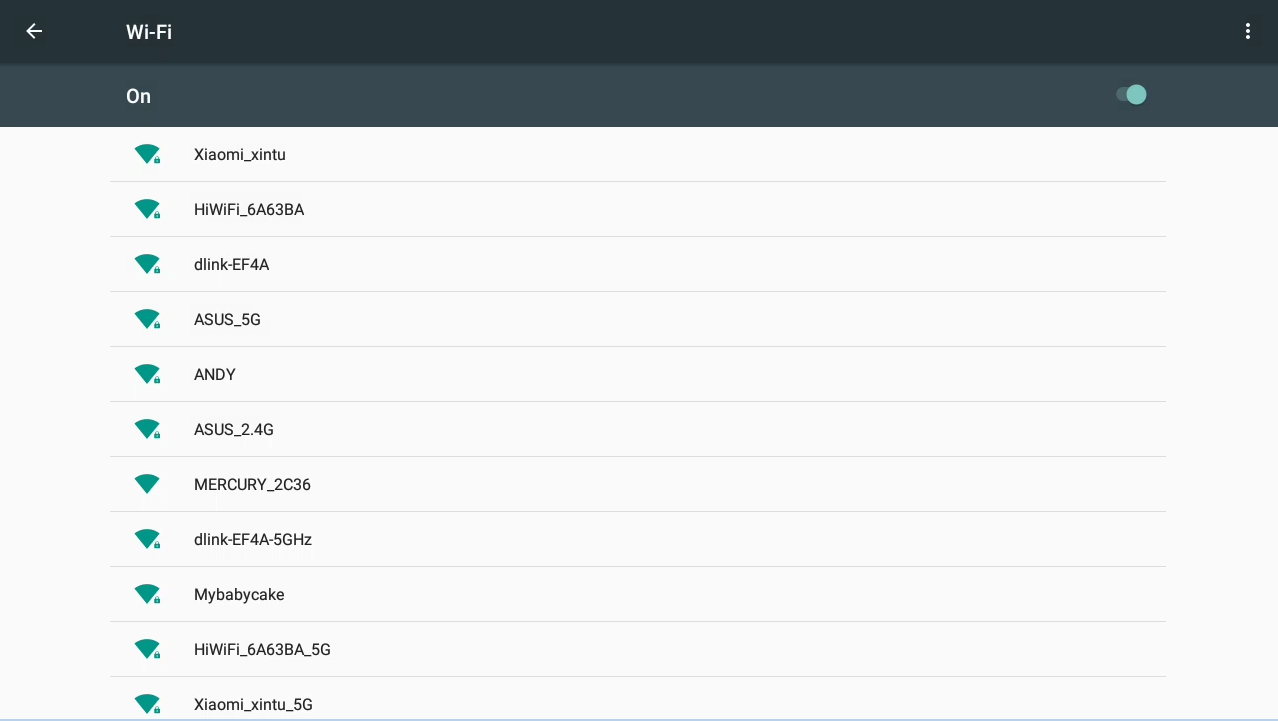Click the Xiaomi_xintu signal icon
This screenshot has height=721, width=1278.
point(147,154)
